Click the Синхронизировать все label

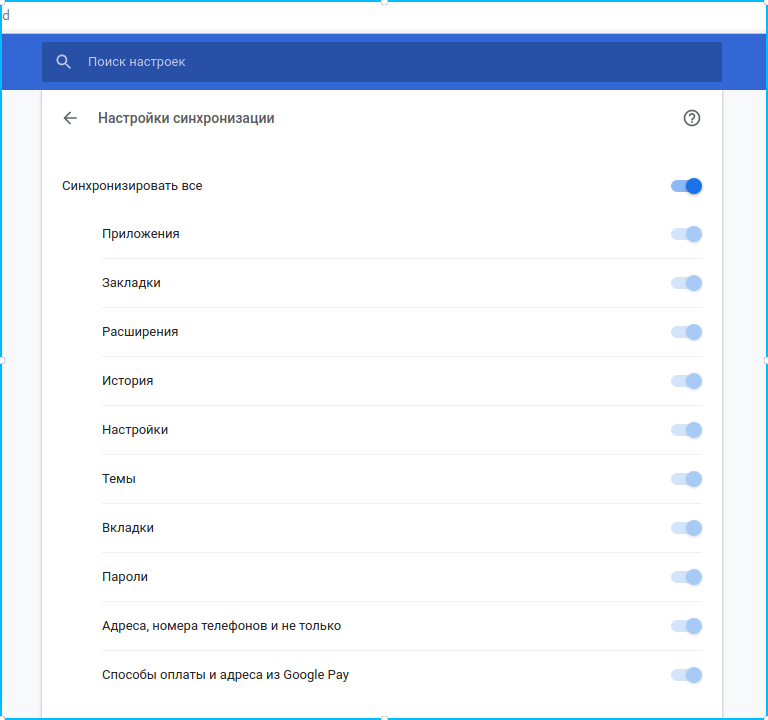click(132, 186)
